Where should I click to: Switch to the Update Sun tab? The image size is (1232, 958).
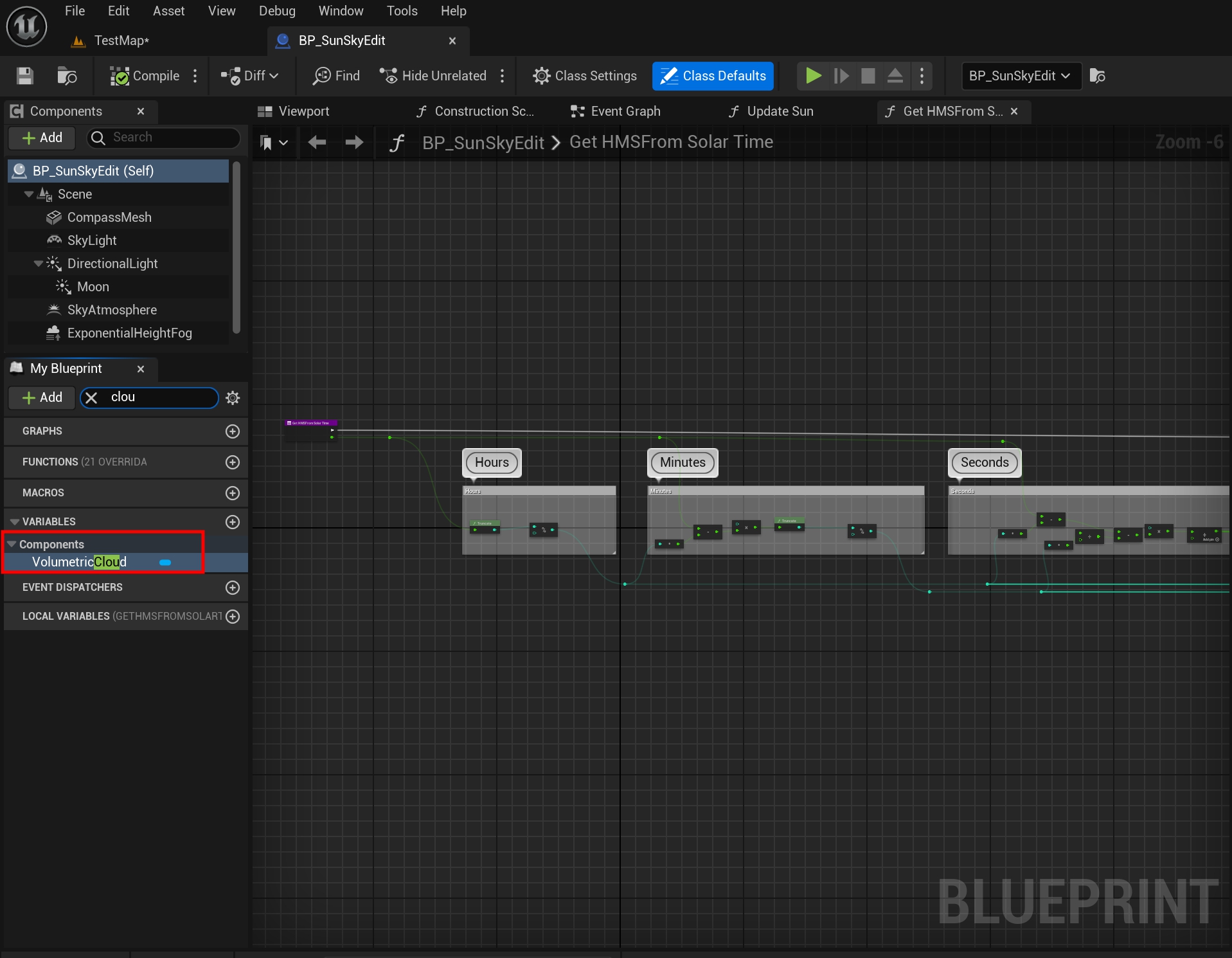click(x=771, y=111)
